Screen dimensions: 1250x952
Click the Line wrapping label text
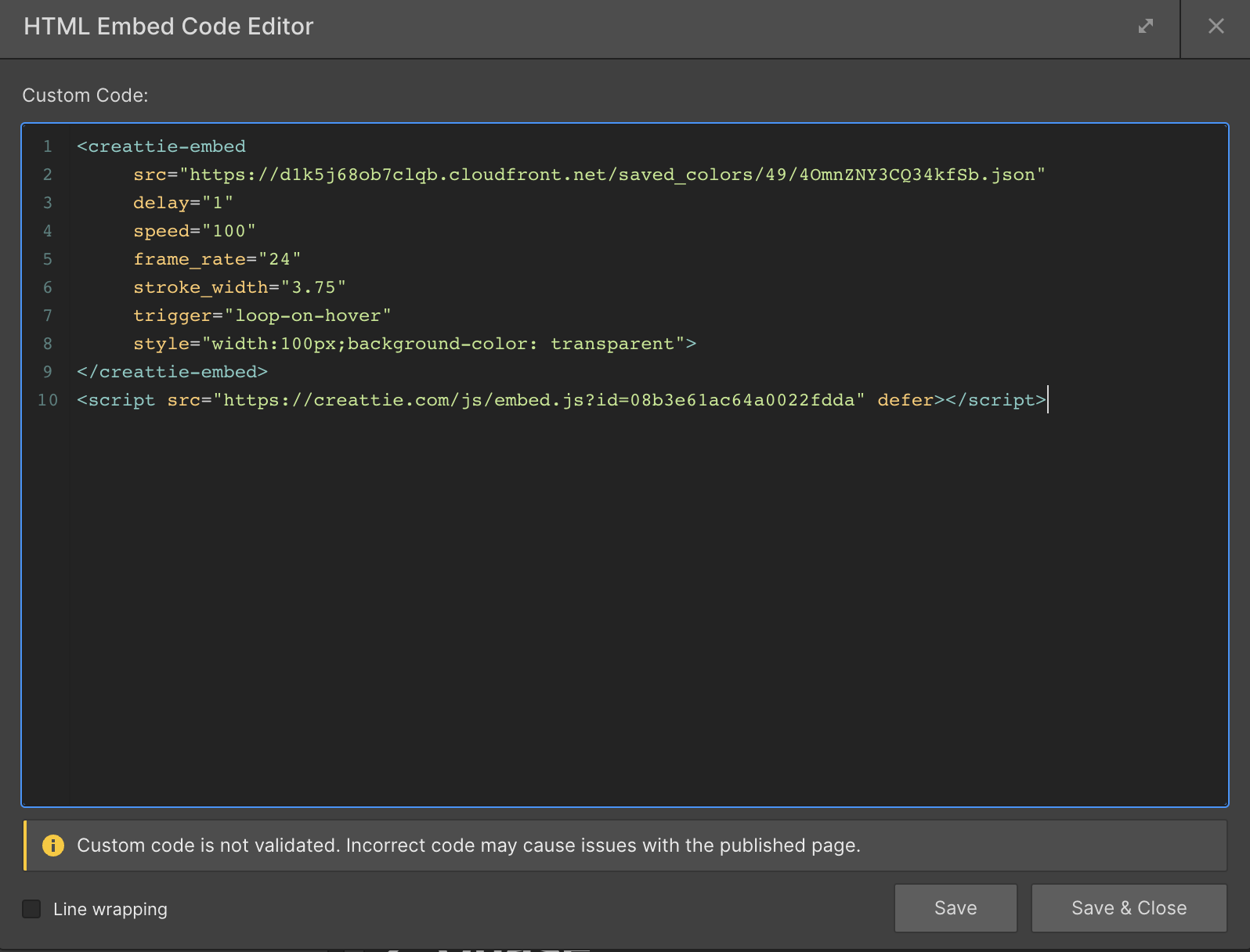(x=110, y=909)
